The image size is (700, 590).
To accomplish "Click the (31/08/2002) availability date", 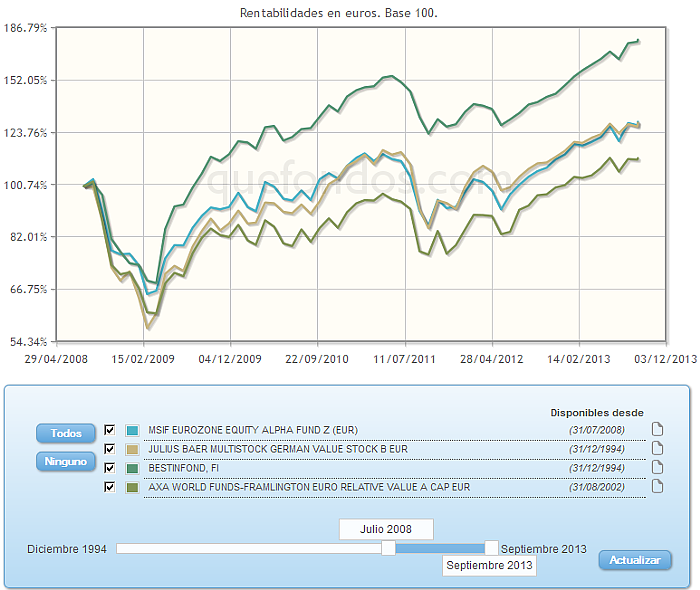I will tap(596, 487).
